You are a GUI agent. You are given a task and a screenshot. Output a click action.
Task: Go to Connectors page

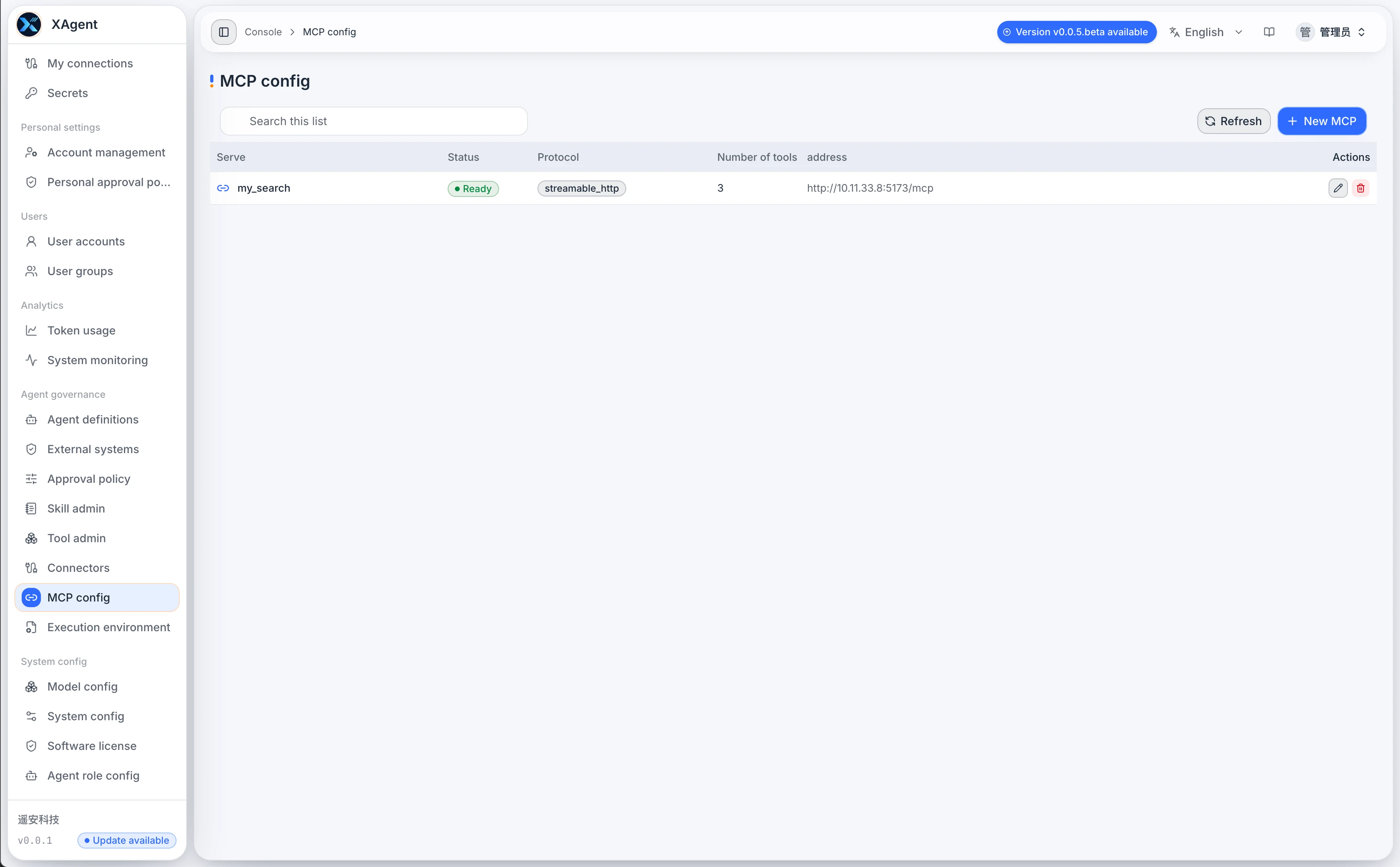pyautogui.click(x=97, y=568)
